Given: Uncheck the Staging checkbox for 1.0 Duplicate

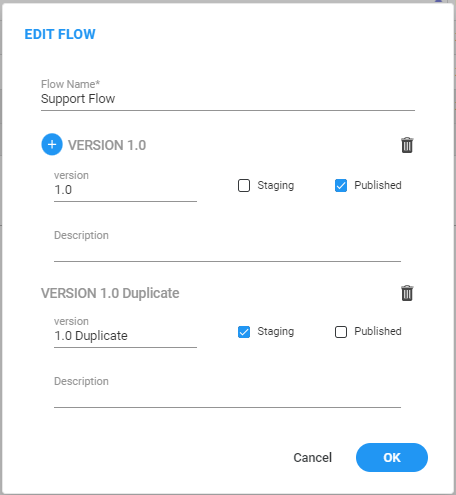Looking at the screenshot, I should (x=244, y=332).
